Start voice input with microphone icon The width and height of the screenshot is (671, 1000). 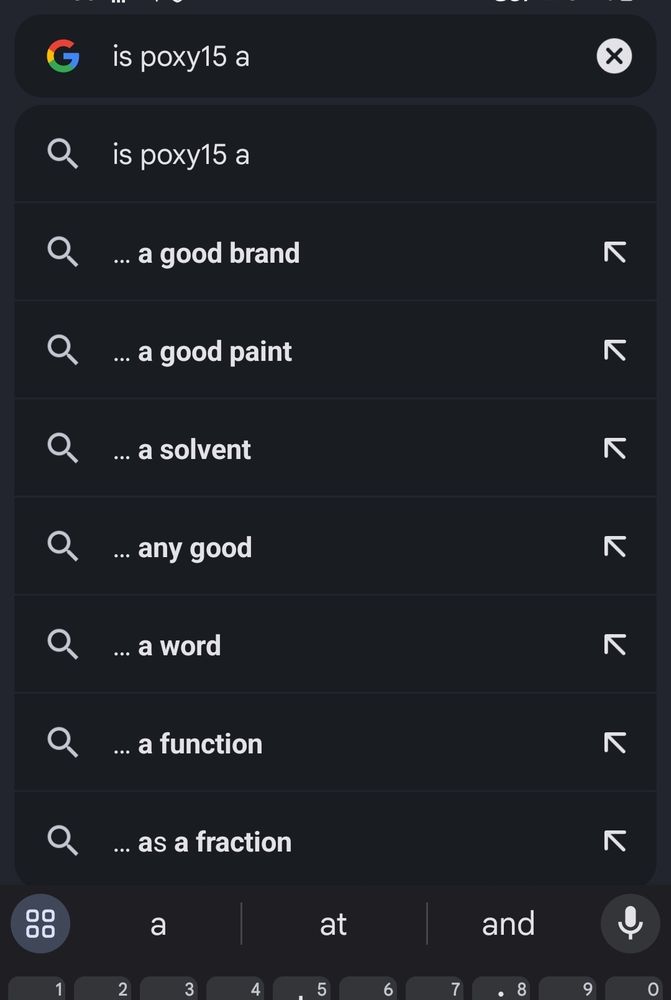coord(630,923)
